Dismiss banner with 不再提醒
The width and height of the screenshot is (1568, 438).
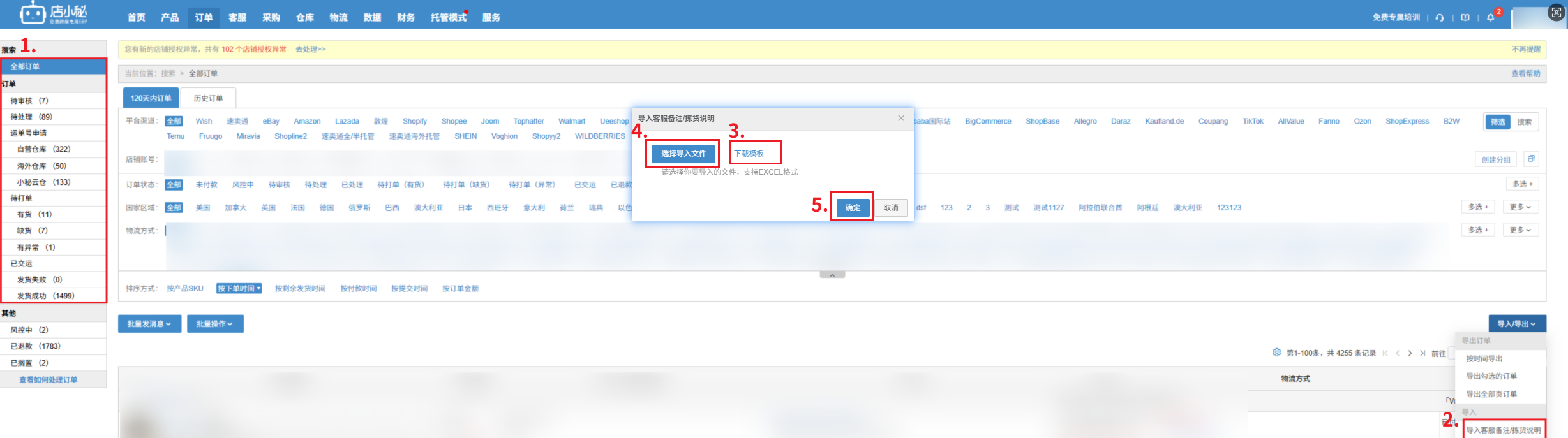pyautogui.click(x=1526, y=49)
